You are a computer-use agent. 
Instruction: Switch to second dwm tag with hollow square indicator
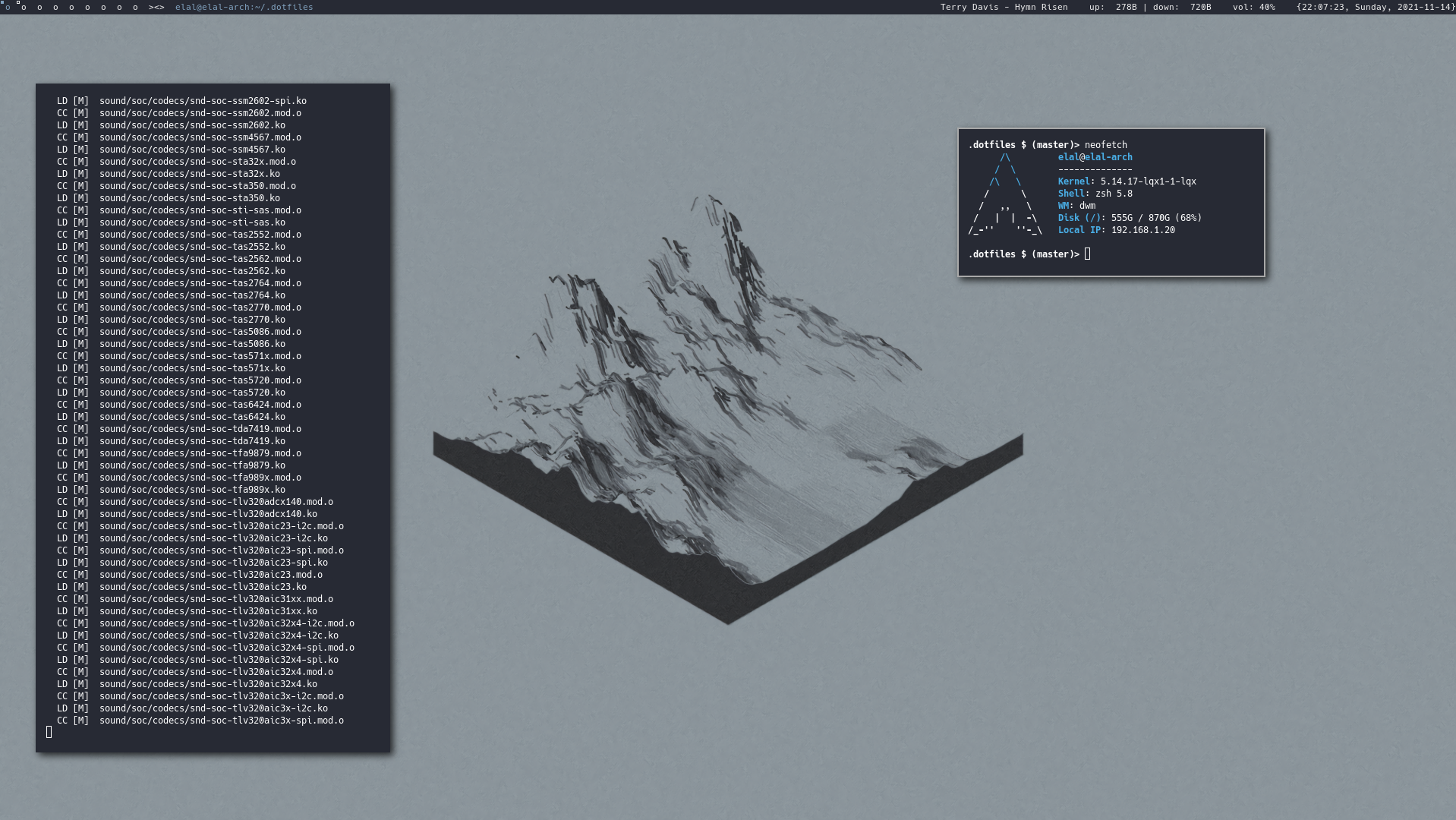pyautogui.click(x=24, y=7)
